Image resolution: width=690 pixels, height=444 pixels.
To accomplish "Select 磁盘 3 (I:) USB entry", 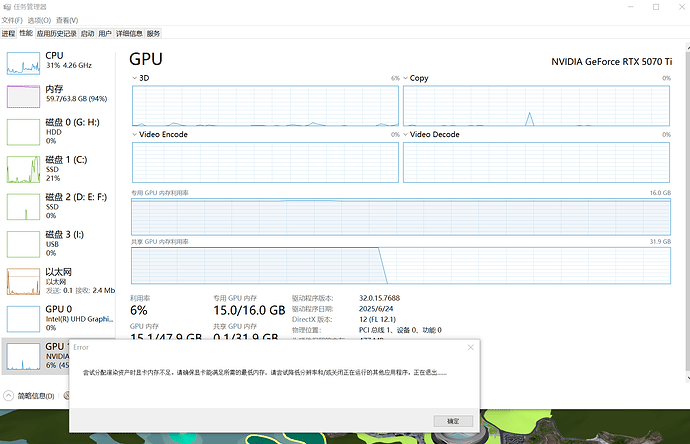I will pyautogui.click(x=22, y=244).
